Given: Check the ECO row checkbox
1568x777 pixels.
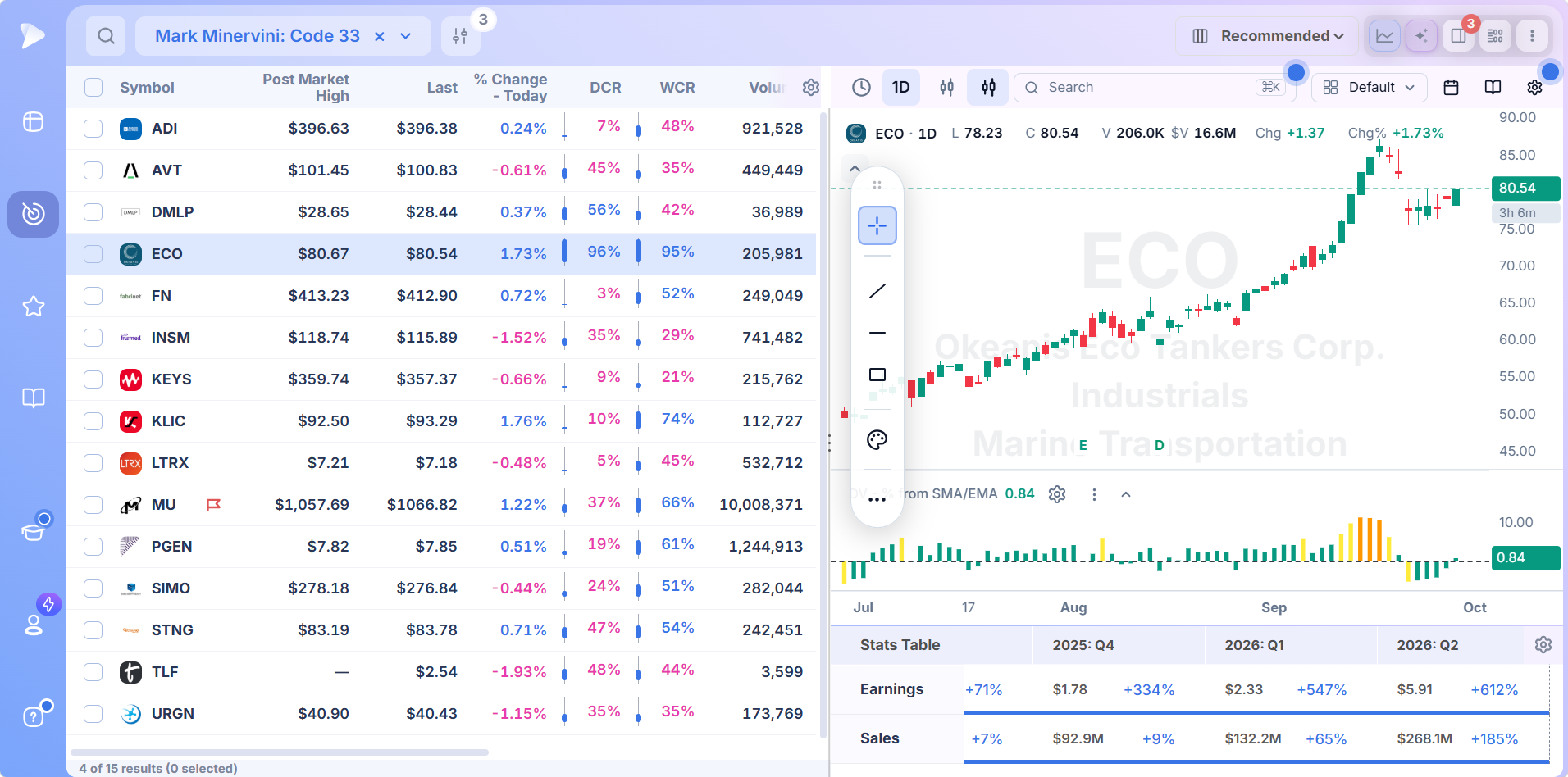Looking at the screenshot, I should click(x=93, y=254).
